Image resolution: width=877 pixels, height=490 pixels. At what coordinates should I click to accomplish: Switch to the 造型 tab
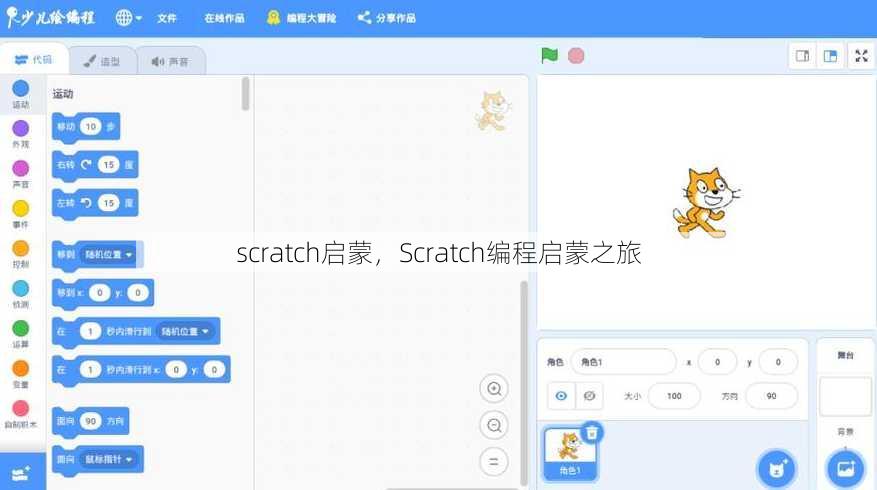(102, 61)
